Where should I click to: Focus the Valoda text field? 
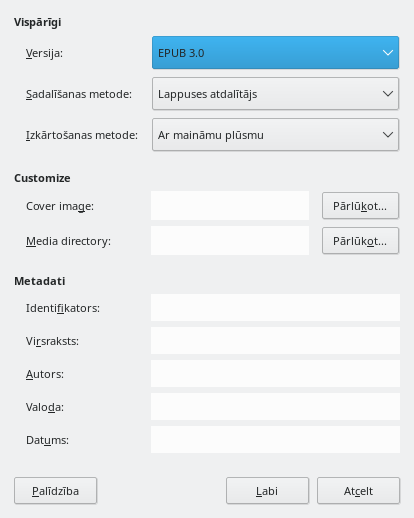point(275,407)
